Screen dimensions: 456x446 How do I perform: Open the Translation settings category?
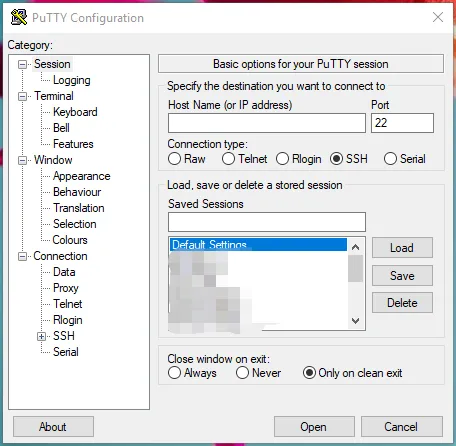tap(79, 208)
